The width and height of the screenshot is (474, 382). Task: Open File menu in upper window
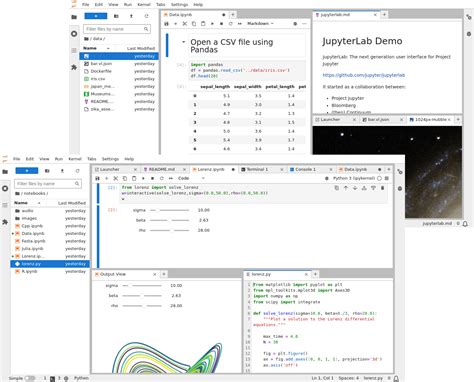pos(86,5)
